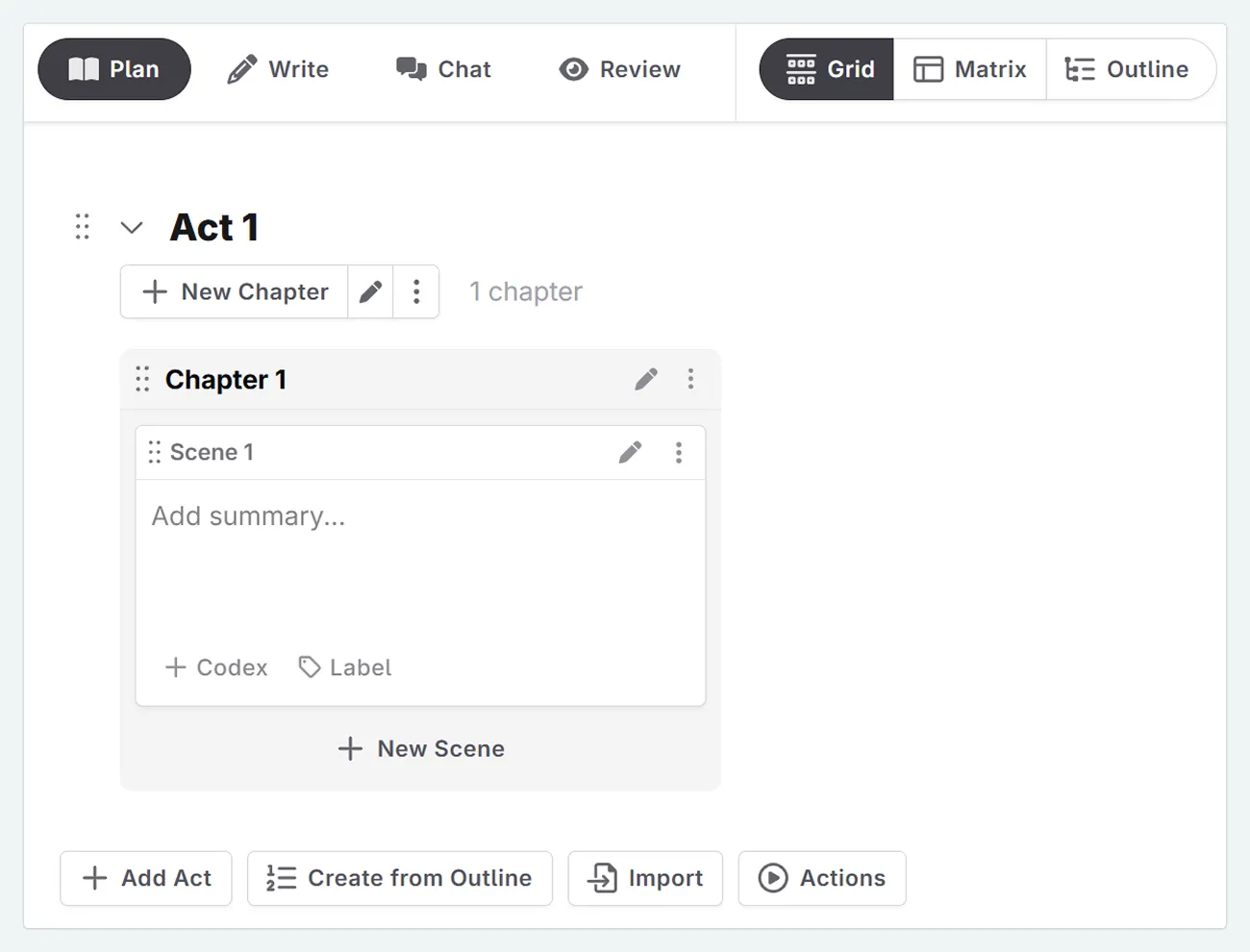Click the drag handle beside Chapter 1
This screenshot has height=952, width=1250.
coord(142,379)
